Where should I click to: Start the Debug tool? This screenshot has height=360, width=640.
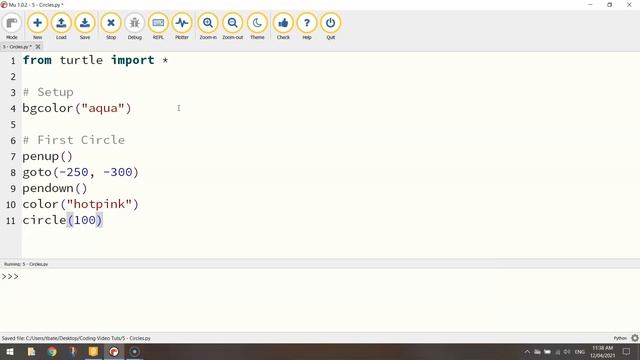[x=134, y=27]
